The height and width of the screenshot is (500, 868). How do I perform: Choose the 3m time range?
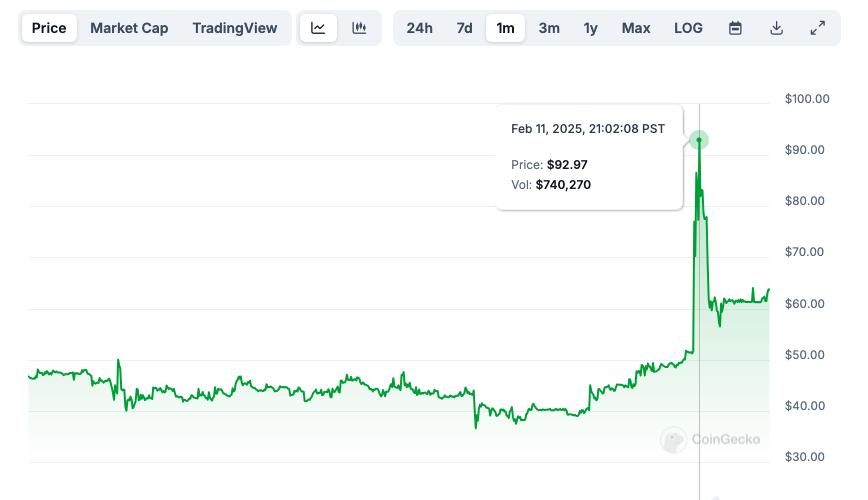549,28
